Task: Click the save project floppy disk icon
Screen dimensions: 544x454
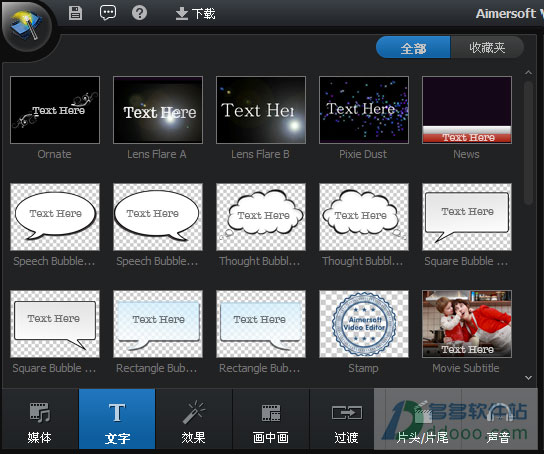Action: pos(75,13)
